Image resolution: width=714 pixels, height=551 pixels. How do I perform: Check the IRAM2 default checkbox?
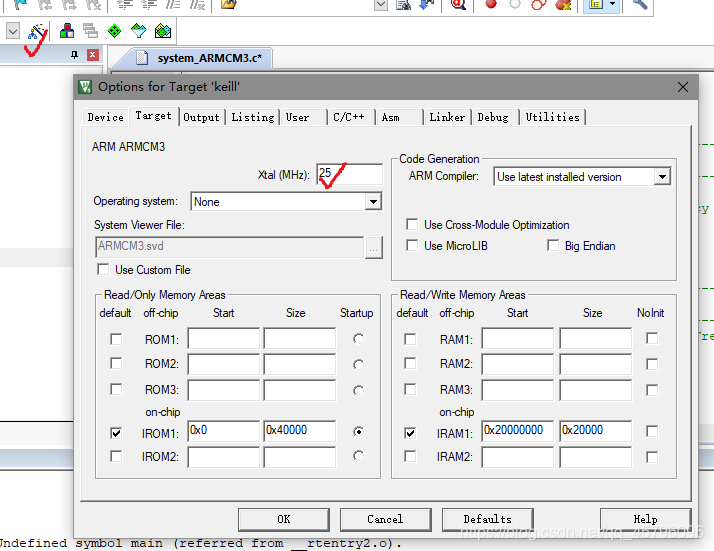[410, 456]
